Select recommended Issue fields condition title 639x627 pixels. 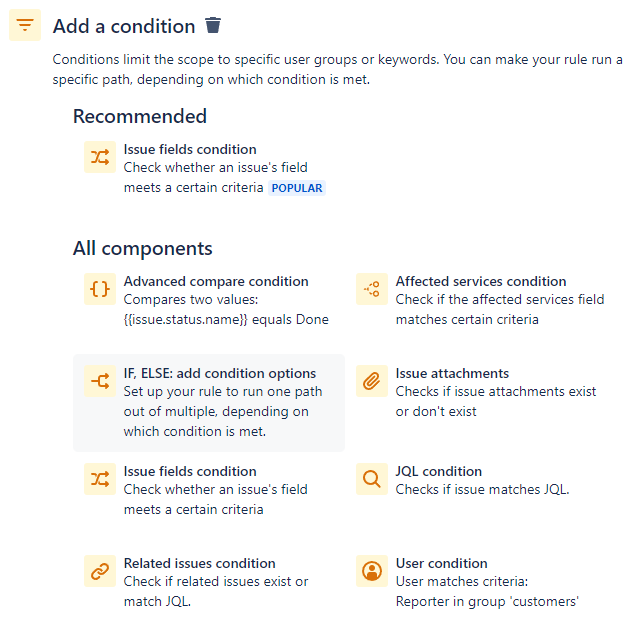190,150
